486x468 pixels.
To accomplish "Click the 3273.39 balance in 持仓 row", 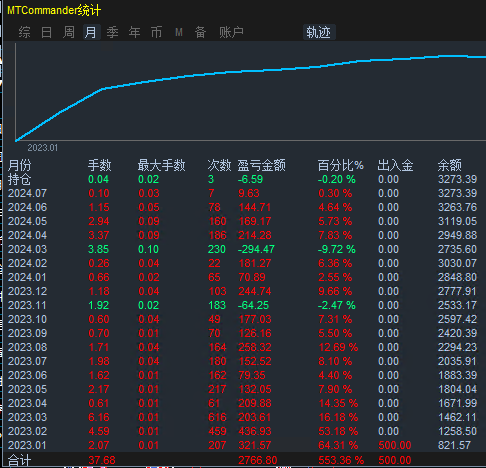I will pyautogui.click(x=457, y=179).
